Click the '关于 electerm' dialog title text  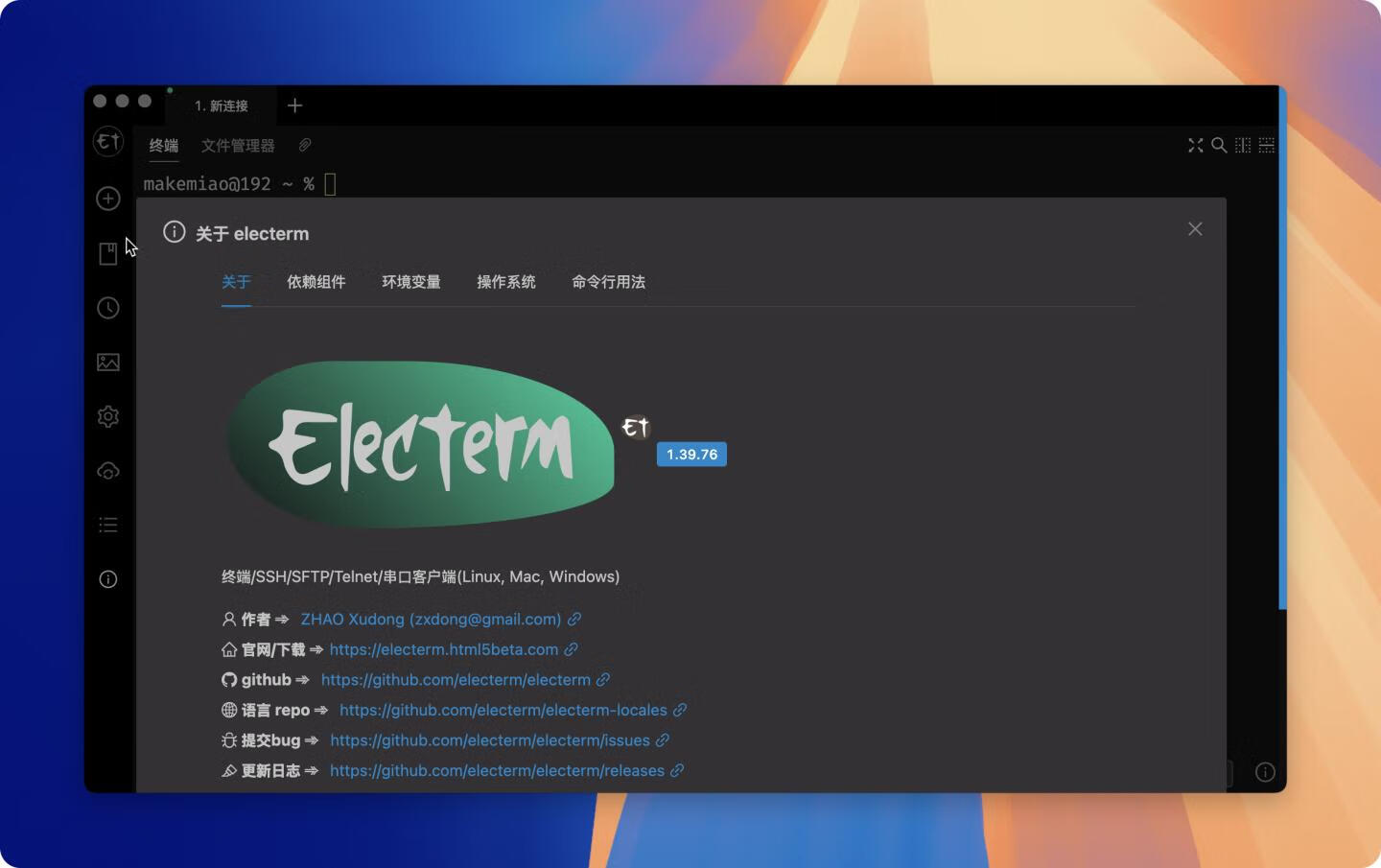pos(252,234)
